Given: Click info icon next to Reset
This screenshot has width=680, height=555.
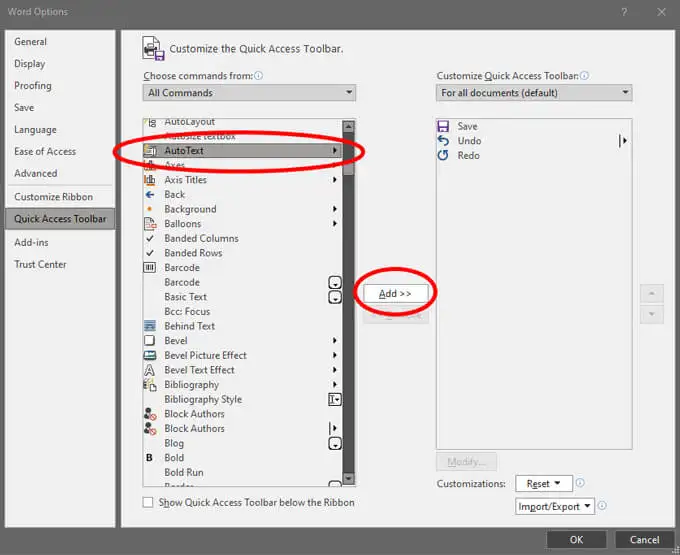Looking at the screenshot, I should click(580, 483).
